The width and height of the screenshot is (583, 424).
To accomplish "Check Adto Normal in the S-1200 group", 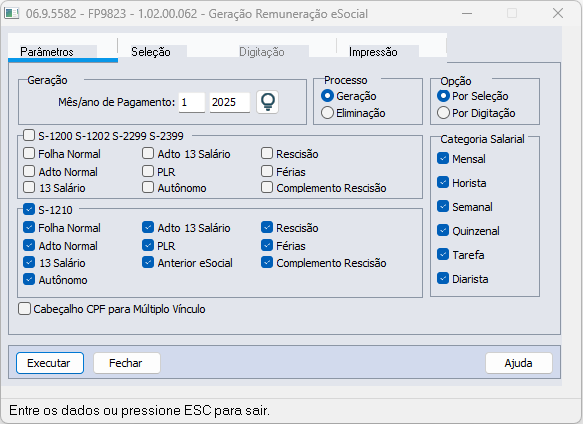I will (x=29, y=171).
